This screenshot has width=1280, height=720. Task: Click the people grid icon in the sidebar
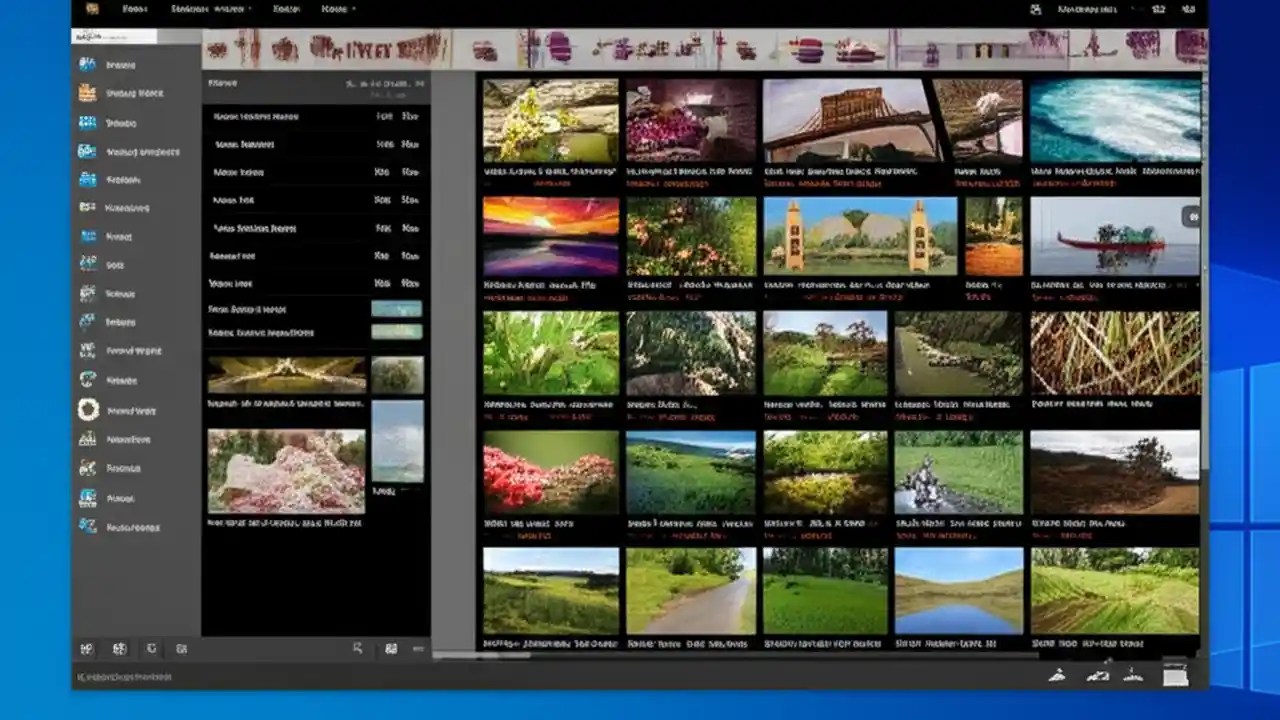pyautogui.click(x=88, y=122)
